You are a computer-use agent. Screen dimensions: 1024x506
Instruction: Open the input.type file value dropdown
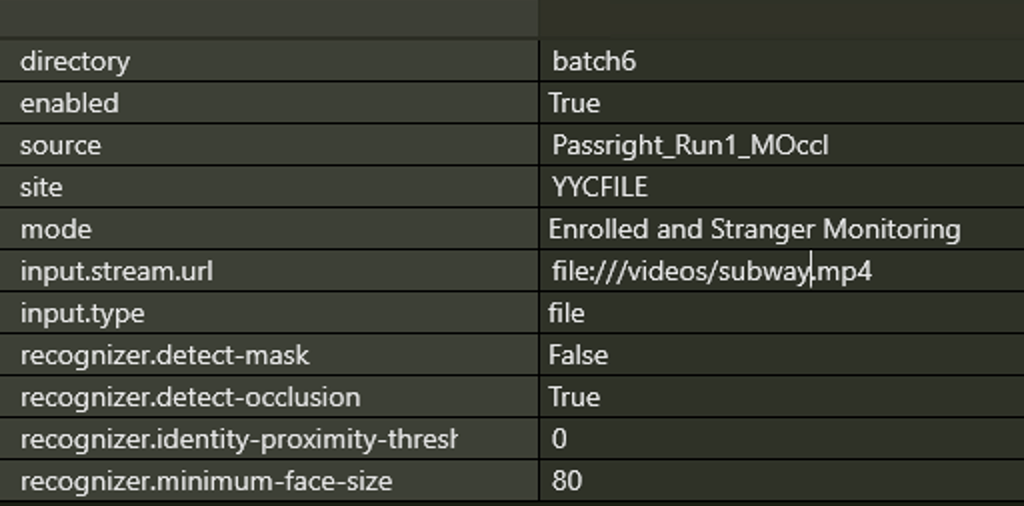pyautogui.click(x=567, y=313)
